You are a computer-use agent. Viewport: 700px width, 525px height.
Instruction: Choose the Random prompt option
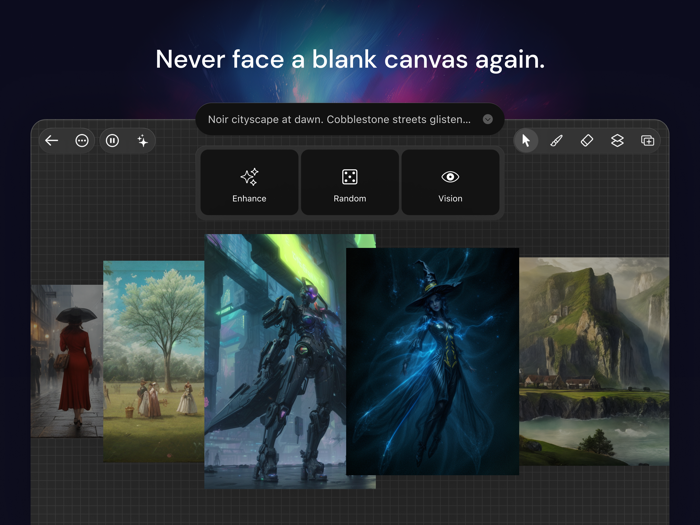350,182
